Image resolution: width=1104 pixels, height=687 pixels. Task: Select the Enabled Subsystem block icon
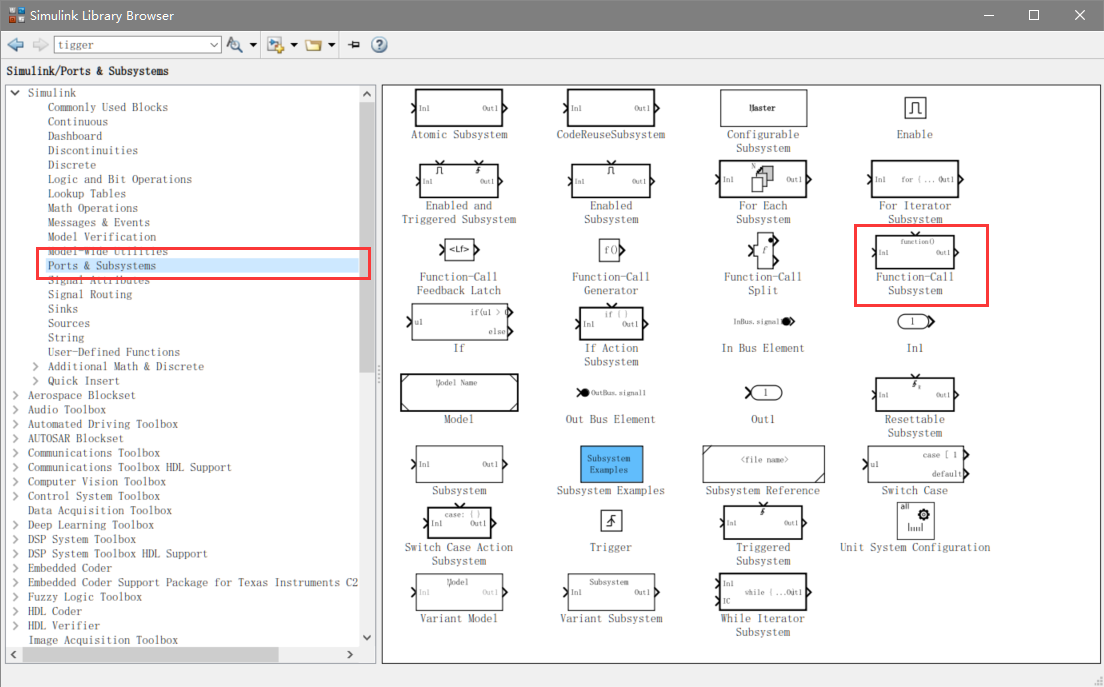click(611, 180)
